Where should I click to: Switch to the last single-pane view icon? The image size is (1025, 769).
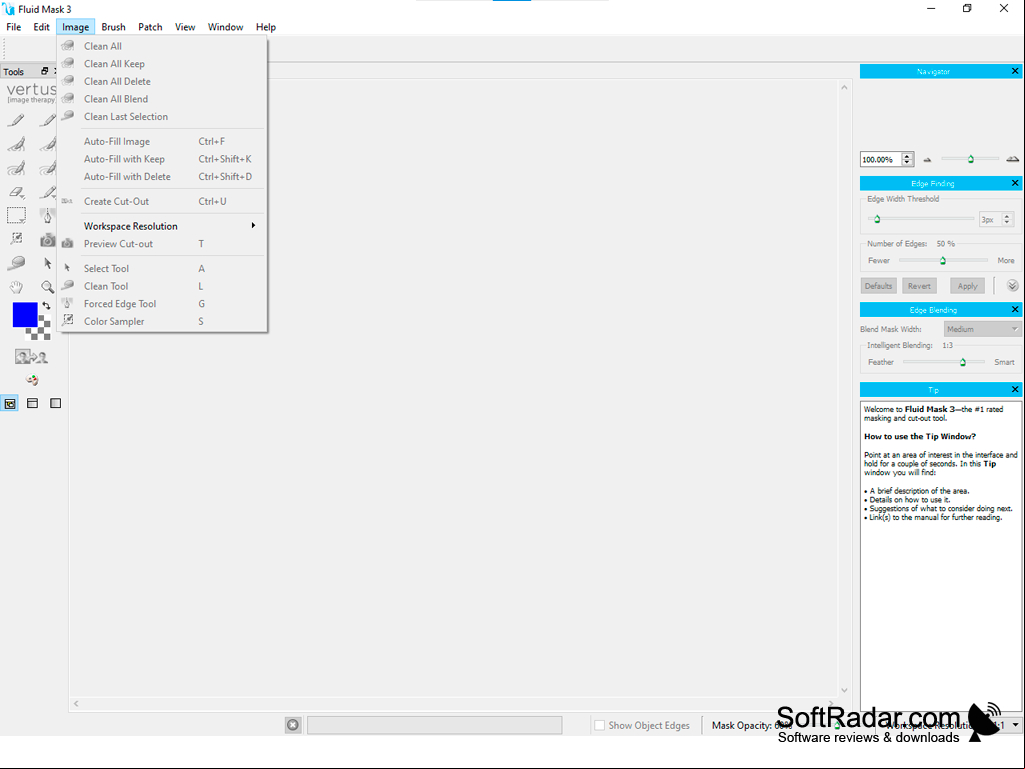(x=56, y=403)
